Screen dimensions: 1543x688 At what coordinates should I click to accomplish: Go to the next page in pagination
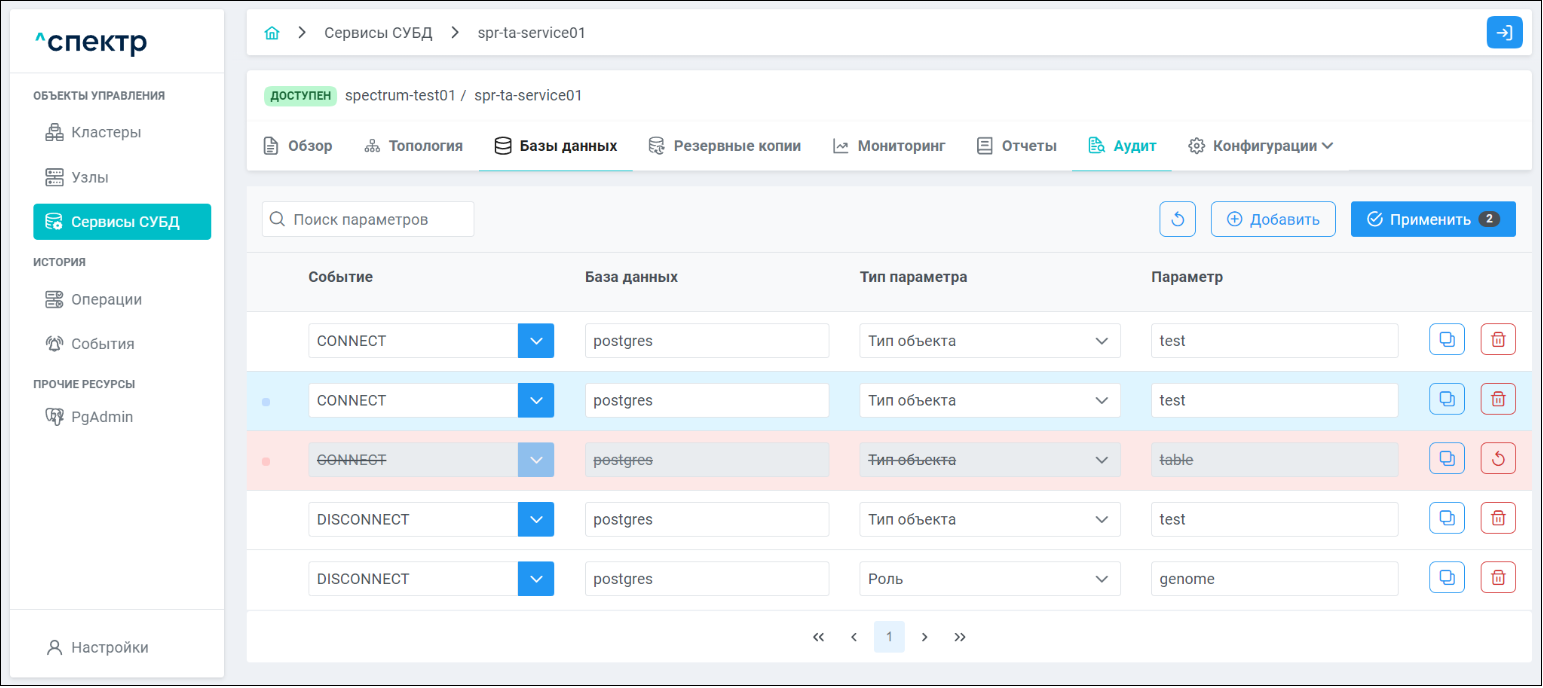pyautogui.click(x=925, y=637)
